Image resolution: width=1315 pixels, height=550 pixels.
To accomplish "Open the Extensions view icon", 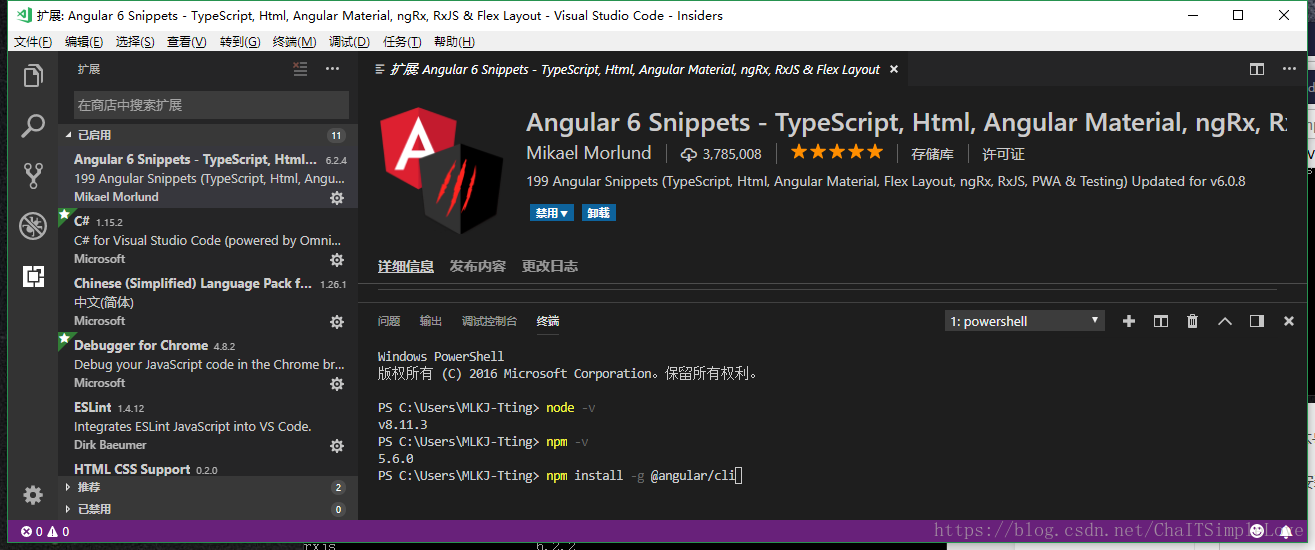I will [33, 276].
